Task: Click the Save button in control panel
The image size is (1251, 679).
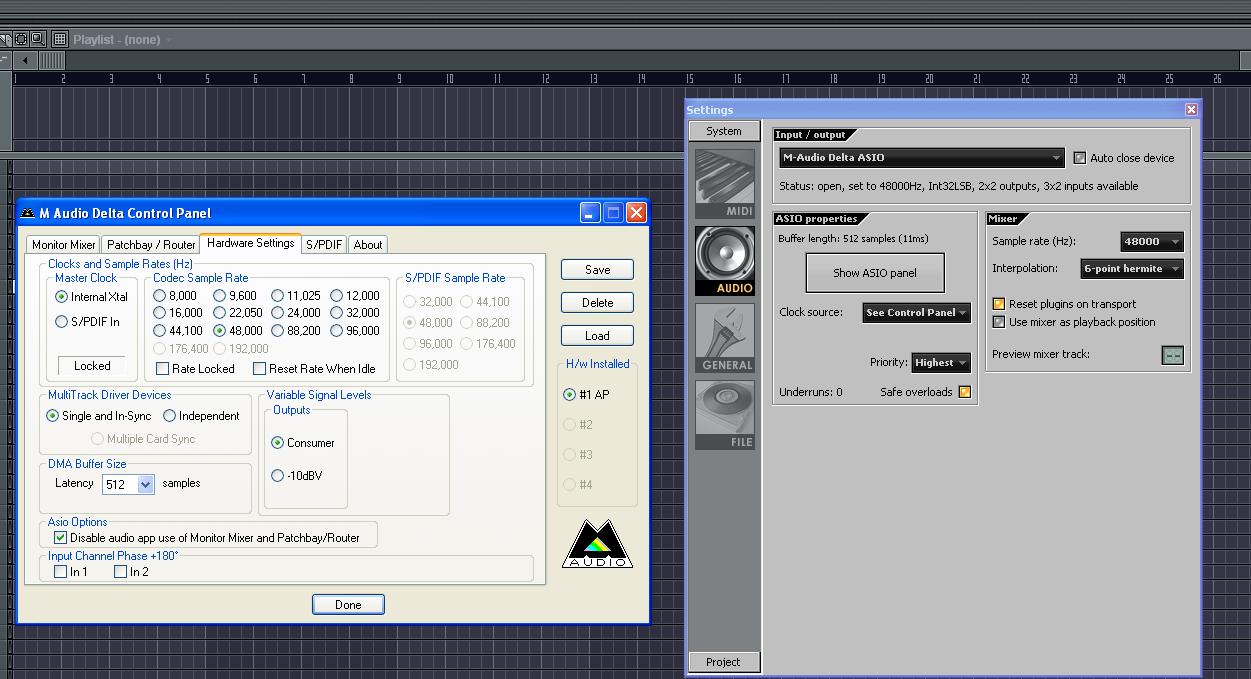Action: click(597, 270)
